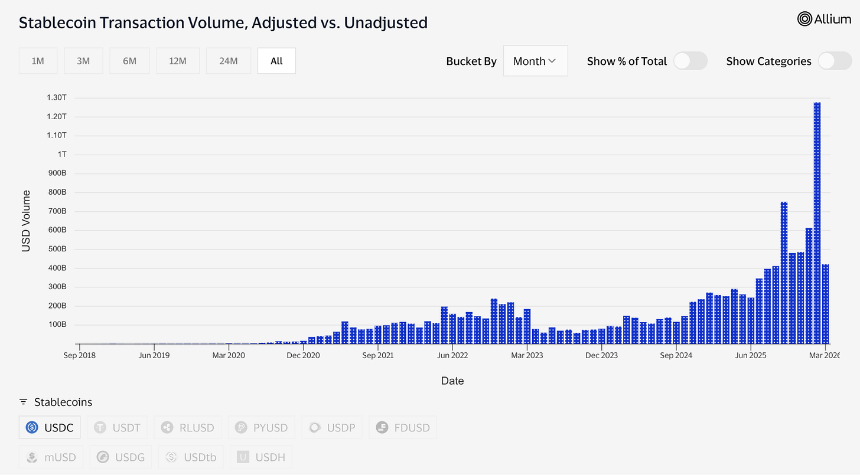
Task: Select the 1M time range
Action: 38,61
